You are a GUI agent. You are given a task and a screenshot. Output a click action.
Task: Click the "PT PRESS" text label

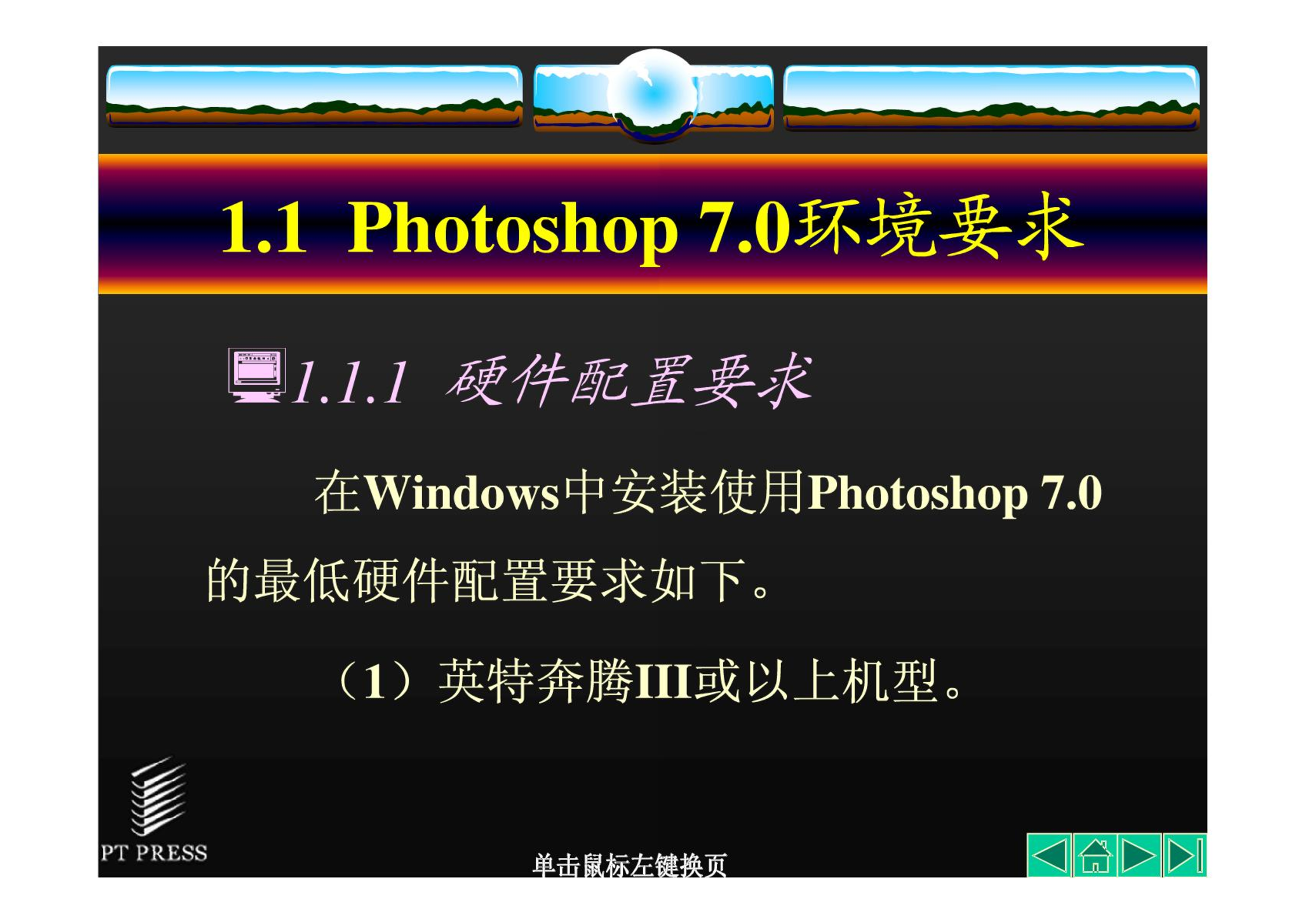coord(154,853)
